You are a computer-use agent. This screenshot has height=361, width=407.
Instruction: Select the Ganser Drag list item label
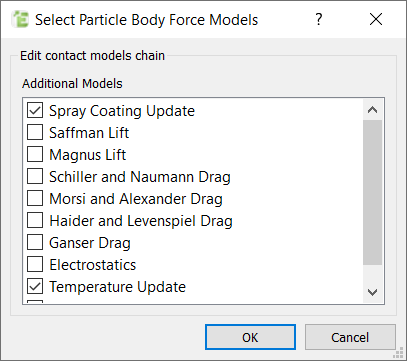90,243
